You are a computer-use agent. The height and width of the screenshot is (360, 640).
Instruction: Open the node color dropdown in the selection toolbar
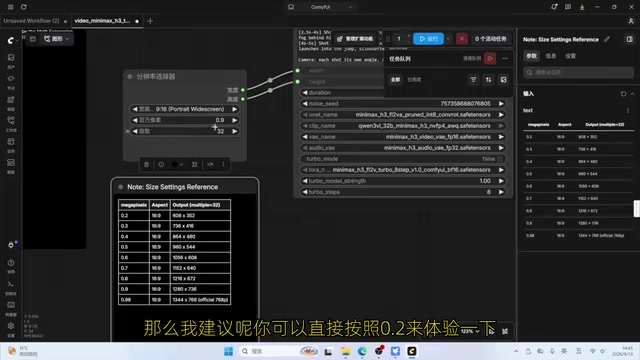177,164
